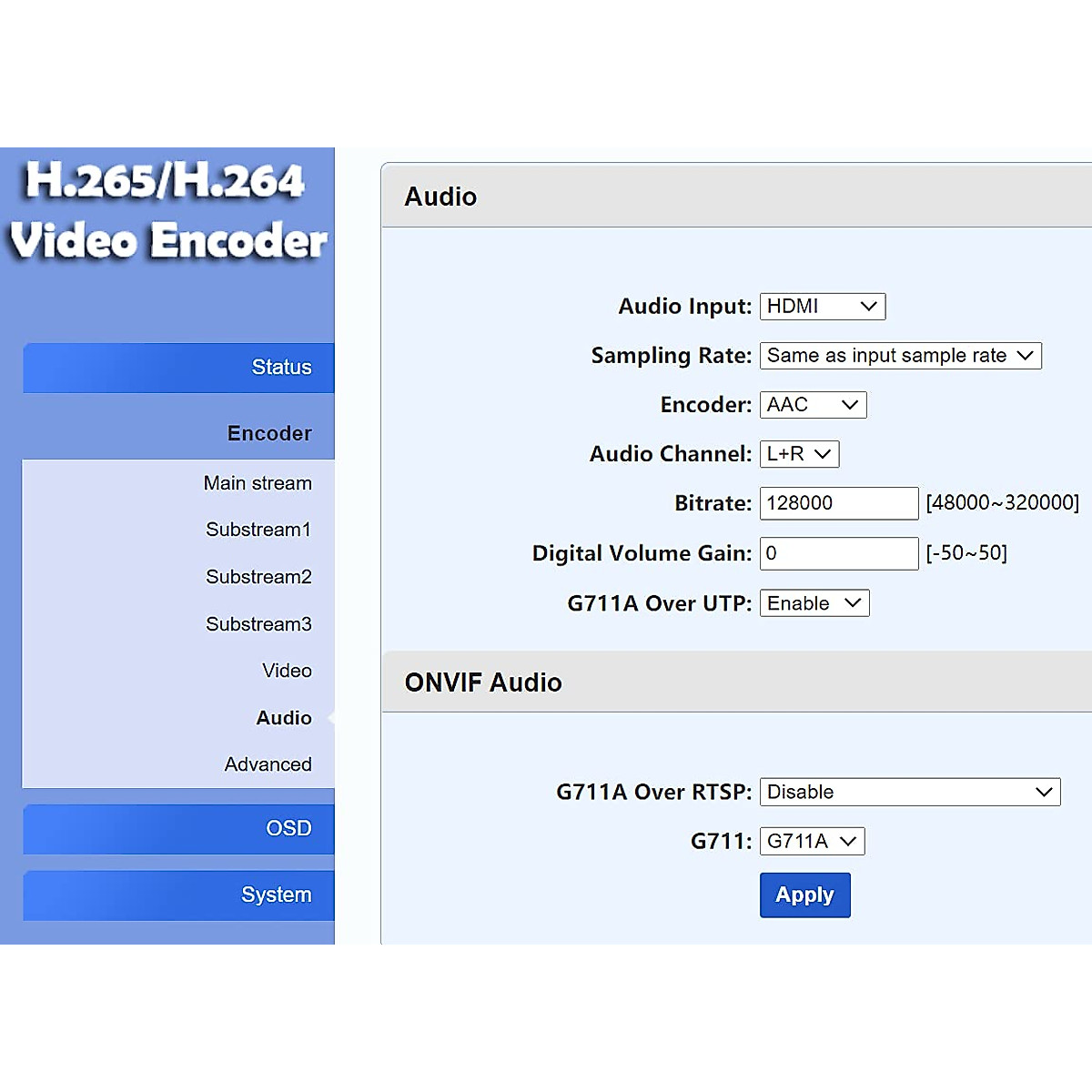This screenshot has width=1092, height=1092.
Task: Go to Main stream settings
Action: [258, 483]
